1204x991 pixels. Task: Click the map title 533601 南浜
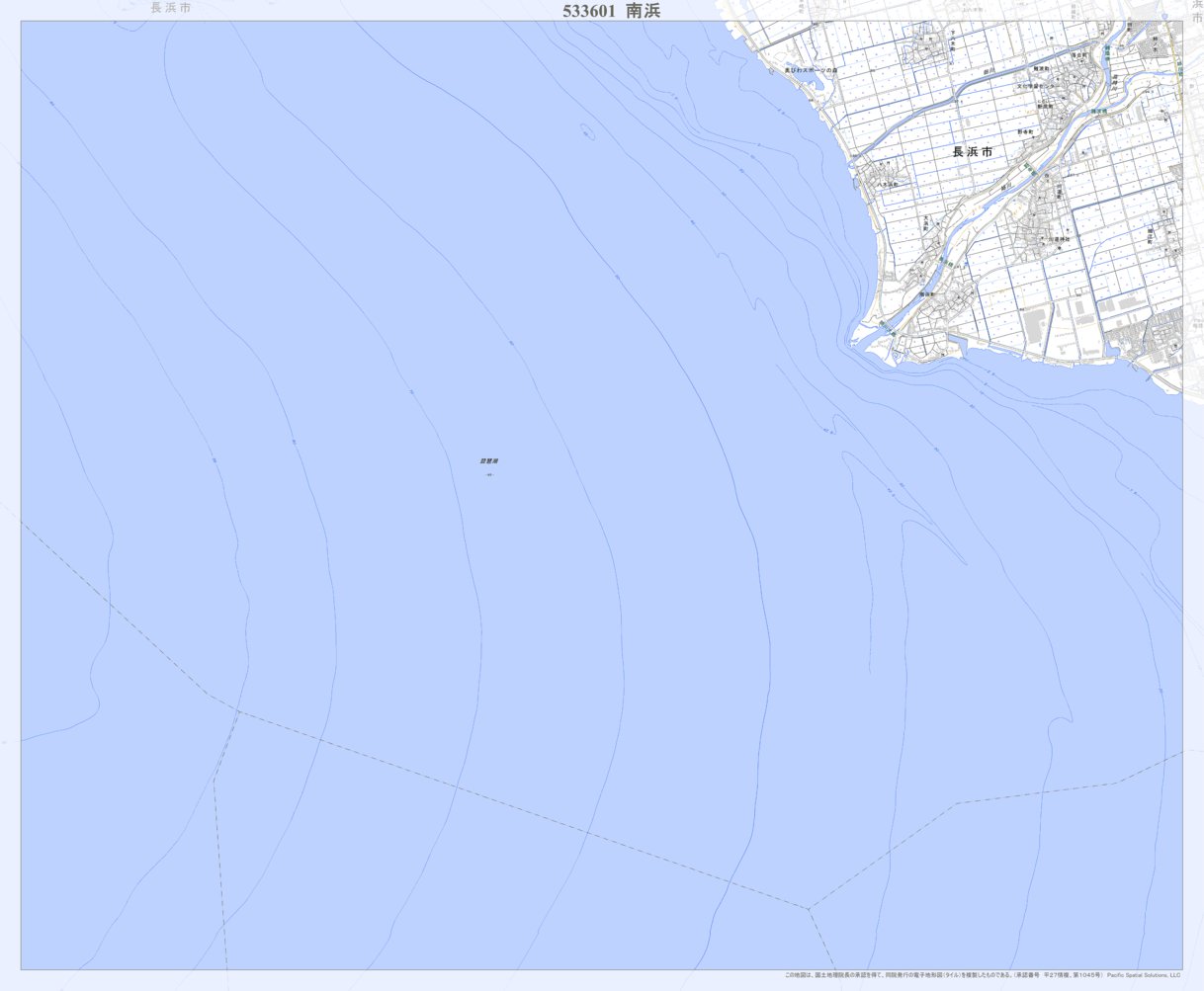pyautogui.click(x=611, y=11)
